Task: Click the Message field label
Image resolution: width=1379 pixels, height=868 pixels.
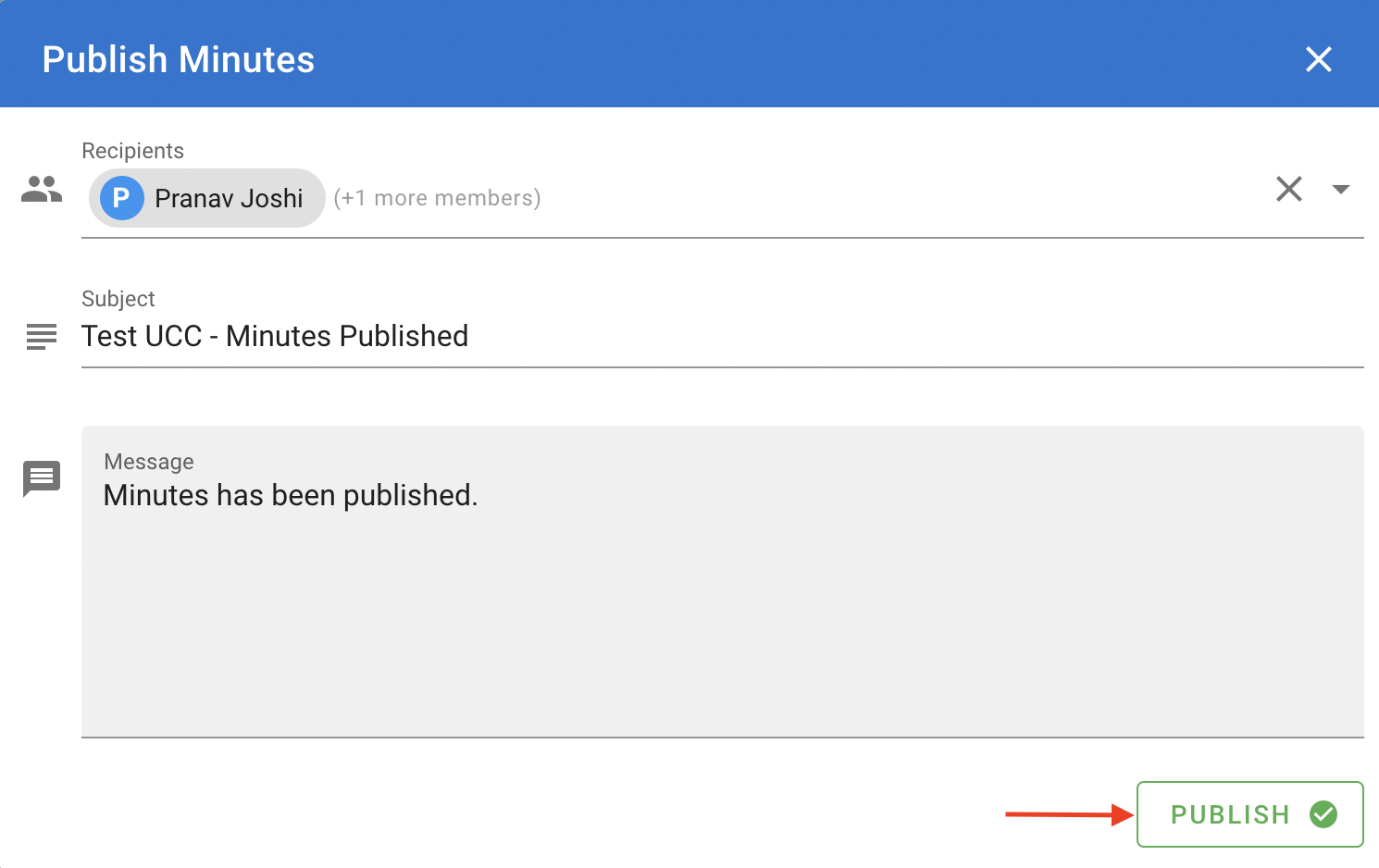Action: tap(149, 462)
